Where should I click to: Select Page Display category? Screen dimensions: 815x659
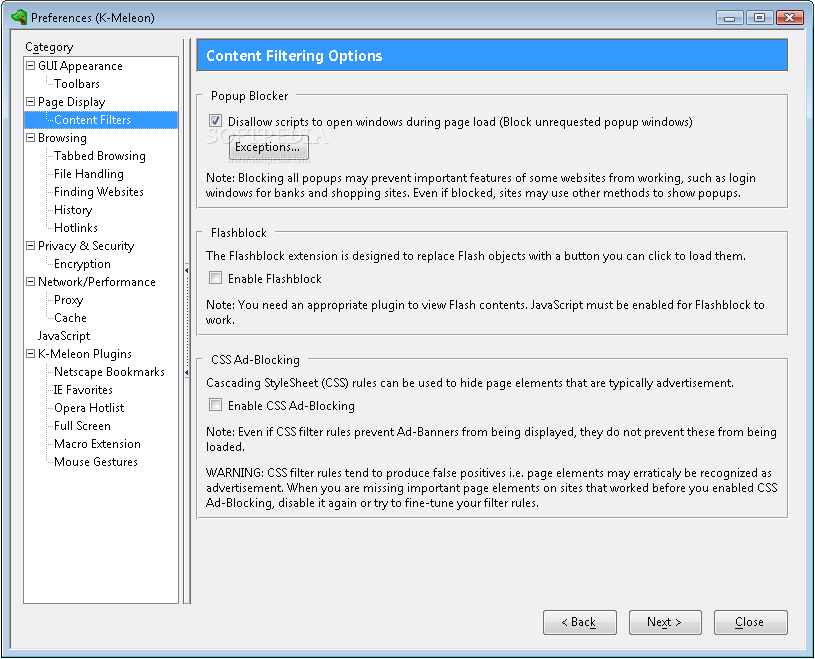click(x=71, y=102)
